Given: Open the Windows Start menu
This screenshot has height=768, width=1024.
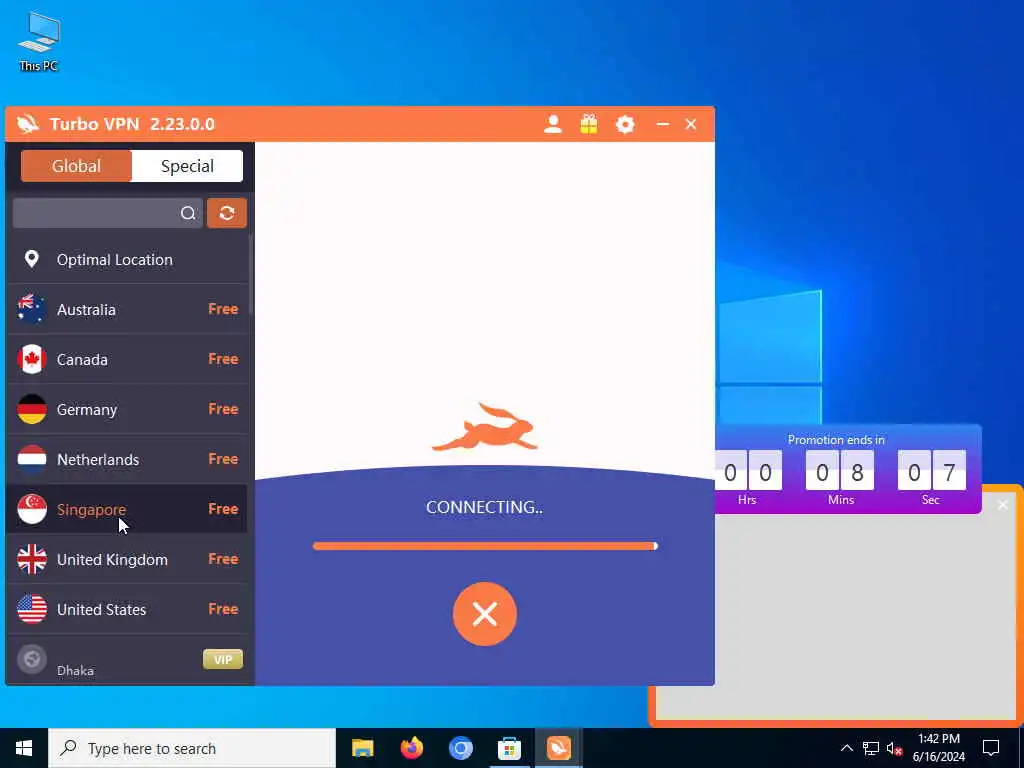Looking at the screenshot, I should pos(24,748).
